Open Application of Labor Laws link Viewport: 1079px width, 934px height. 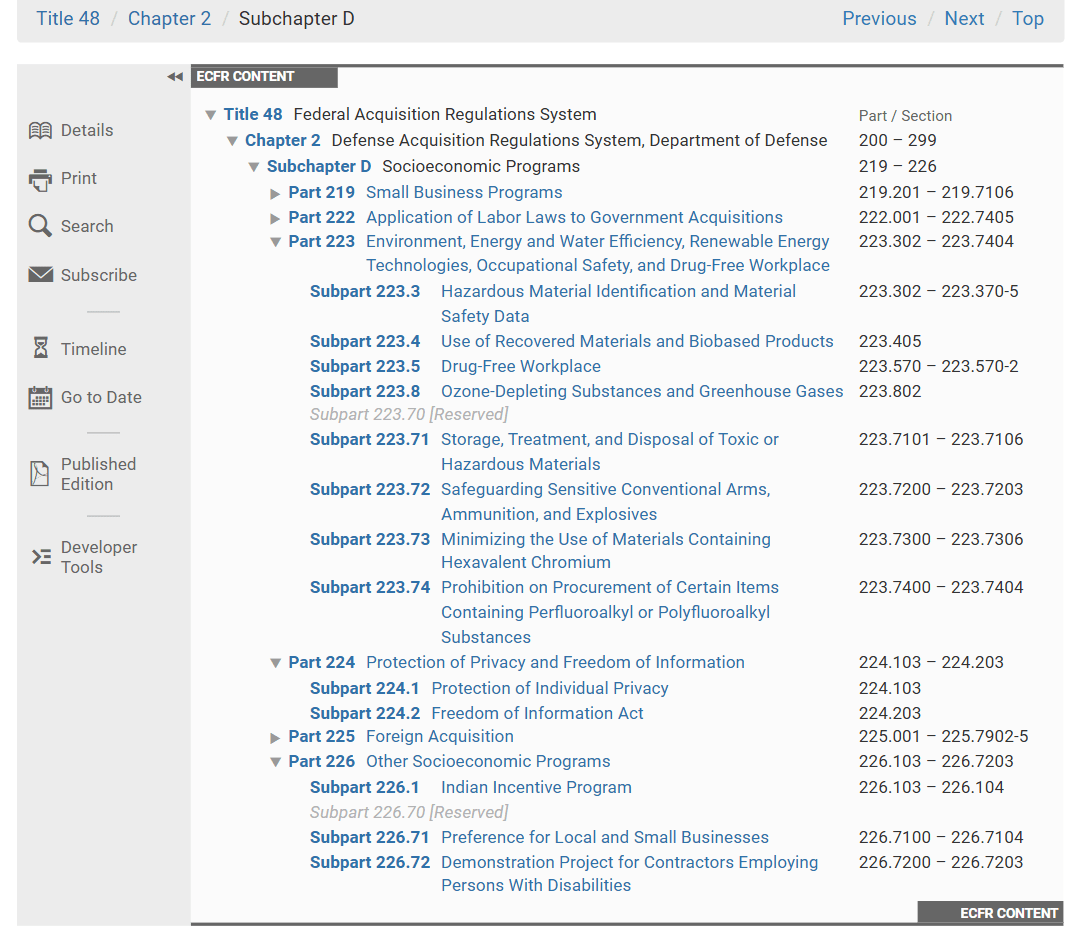click(574, 217)
